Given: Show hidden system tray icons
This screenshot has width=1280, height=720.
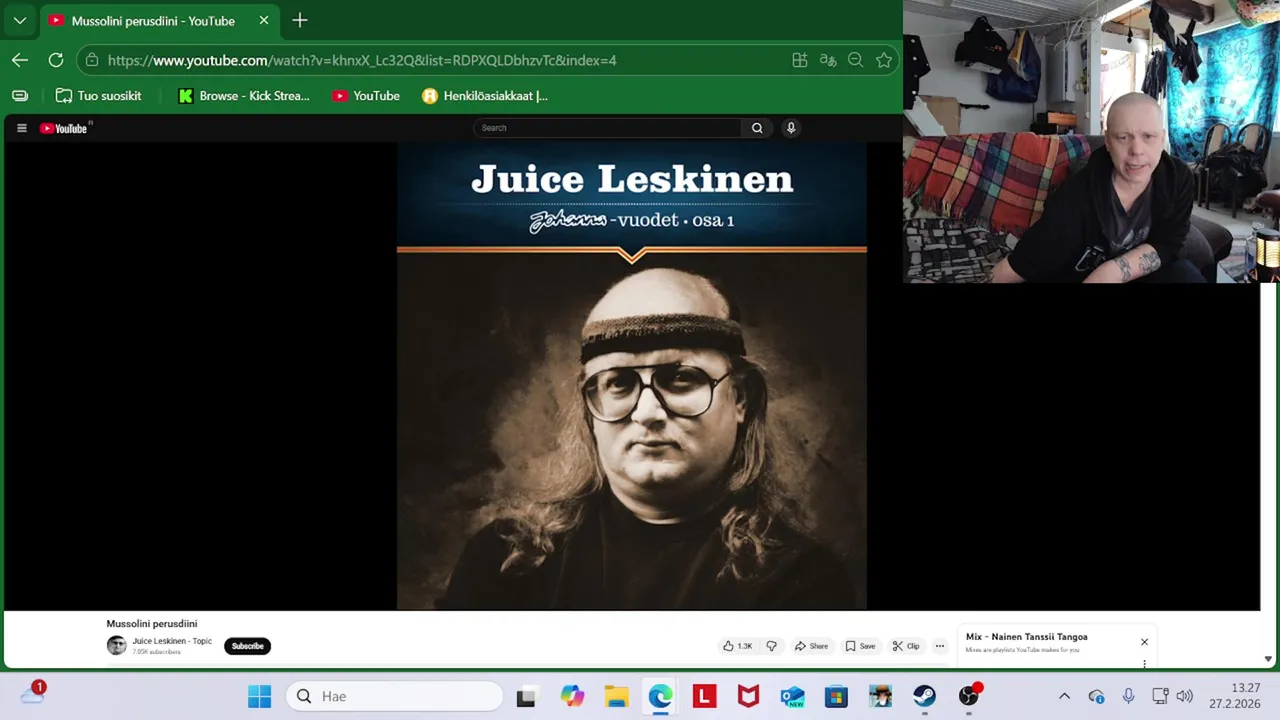Looking at the screenshot, I should pos(1064,696).
